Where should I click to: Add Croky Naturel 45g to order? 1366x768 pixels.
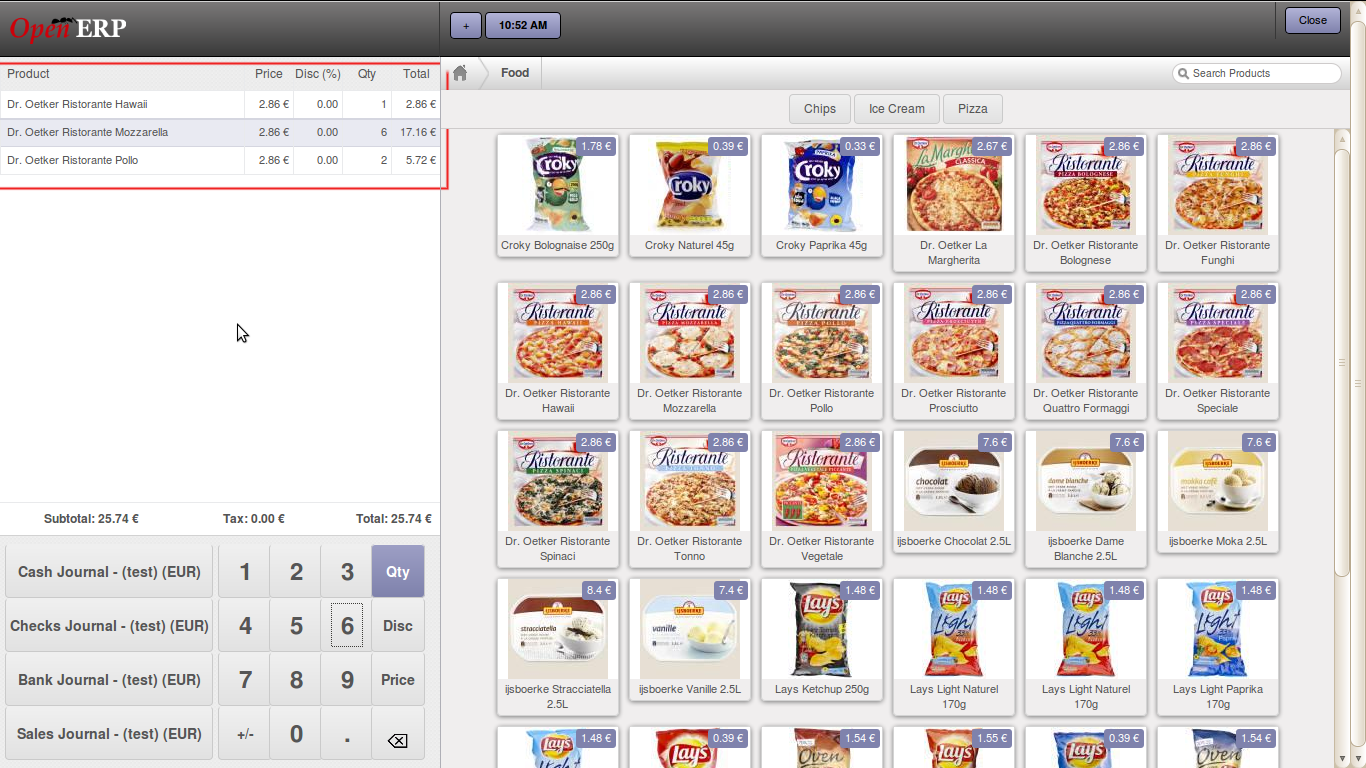click(x=690, y=196)
